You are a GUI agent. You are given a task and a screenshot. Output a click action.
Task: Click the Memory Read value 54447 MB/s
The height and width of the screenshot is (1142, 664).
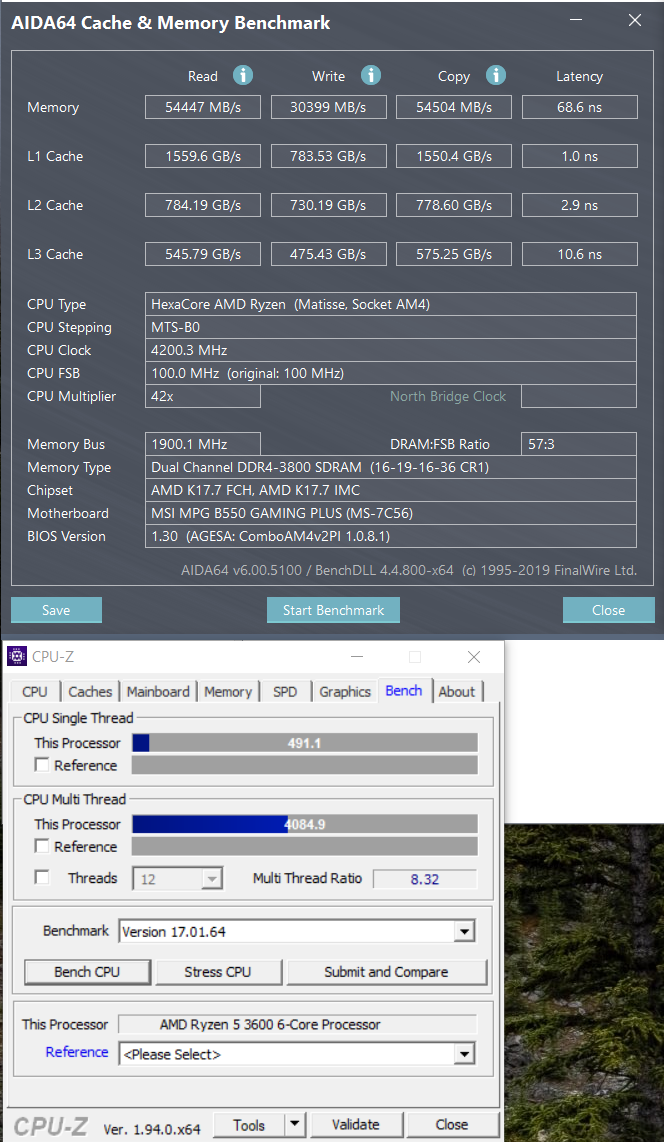[203, 107]
